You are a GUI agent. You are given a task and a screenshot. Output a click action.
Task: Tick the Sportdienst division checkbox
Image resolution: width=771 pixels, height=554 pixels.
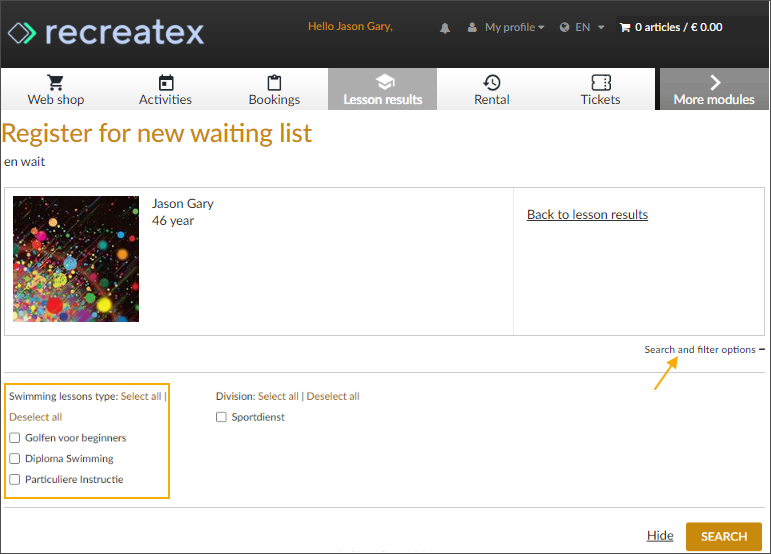coord(221,417)
